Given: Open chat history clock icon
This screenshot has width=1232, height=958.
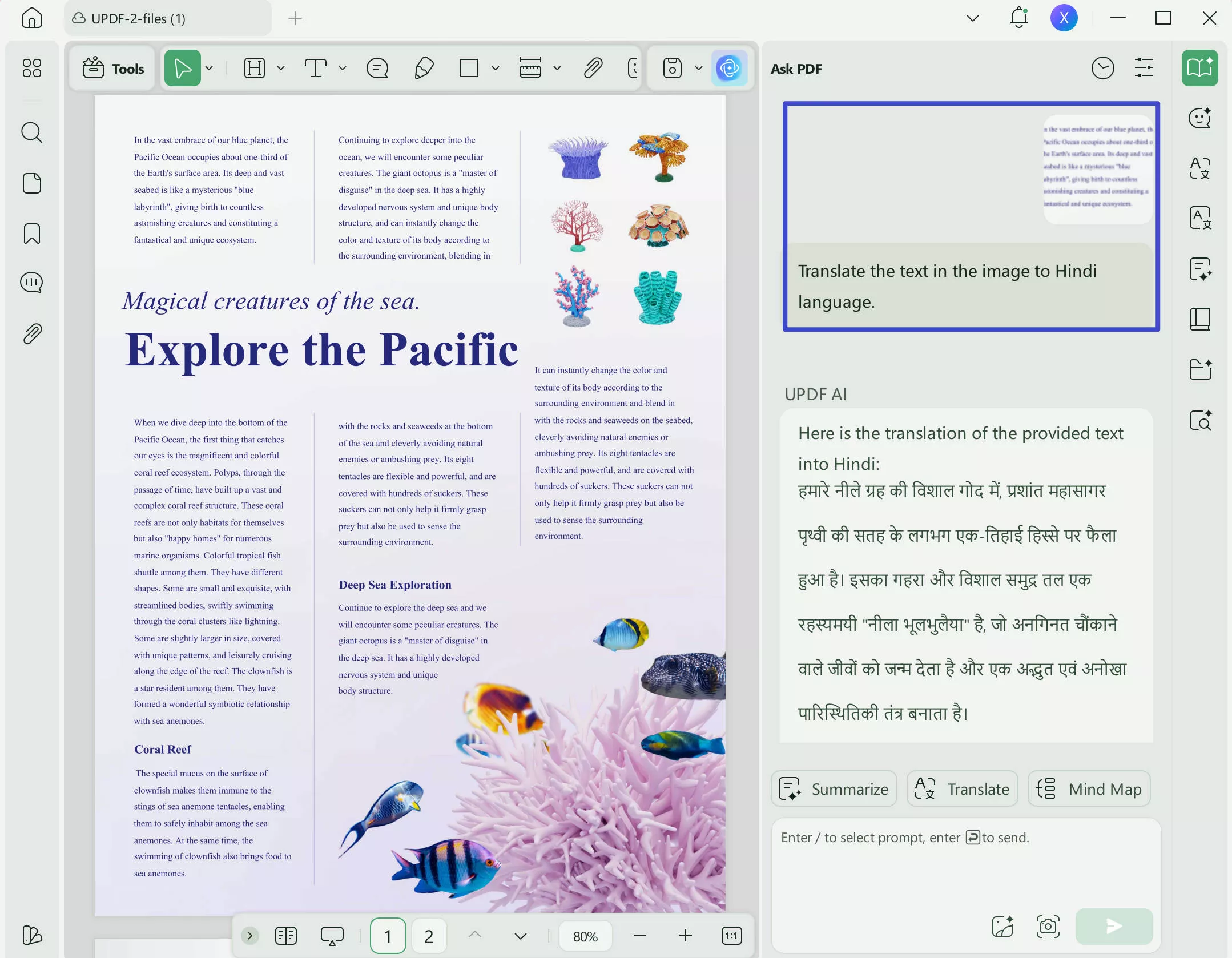Looking at the screenshot, I should [x=1102, y=69].
